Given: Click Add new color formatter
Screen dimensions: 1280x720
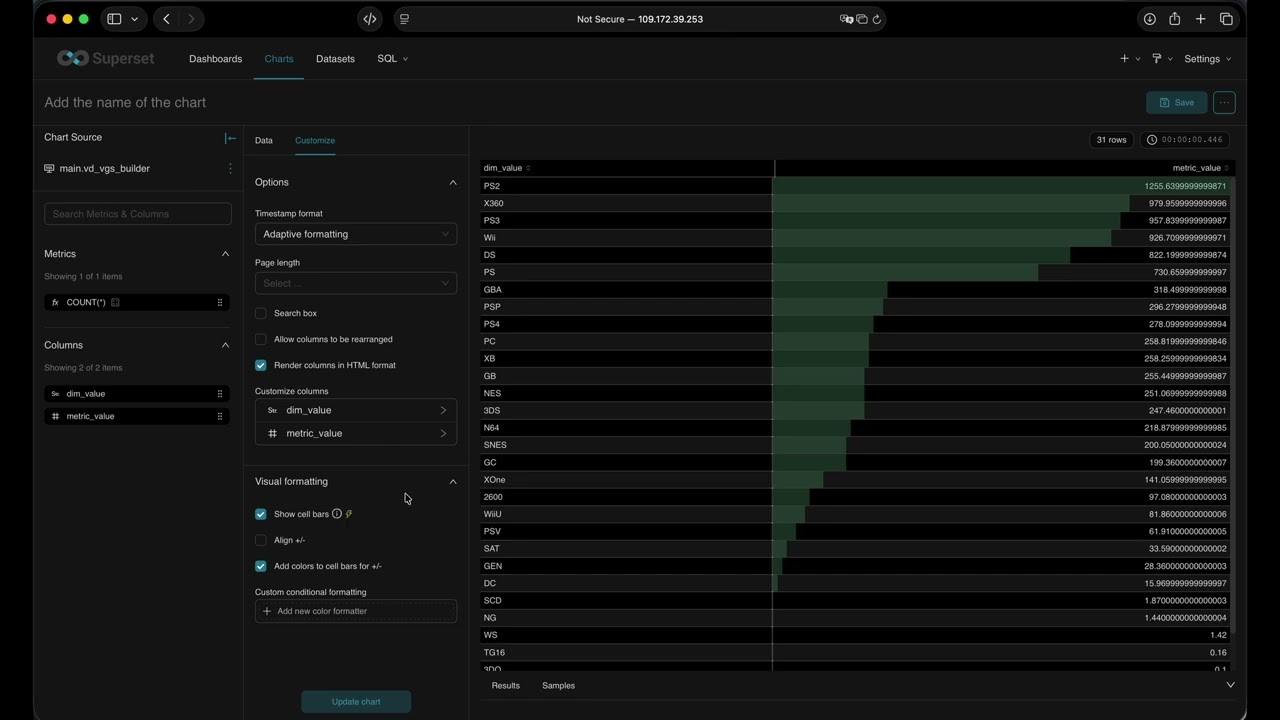Looking at the screenshot, I should pos(356,611).
